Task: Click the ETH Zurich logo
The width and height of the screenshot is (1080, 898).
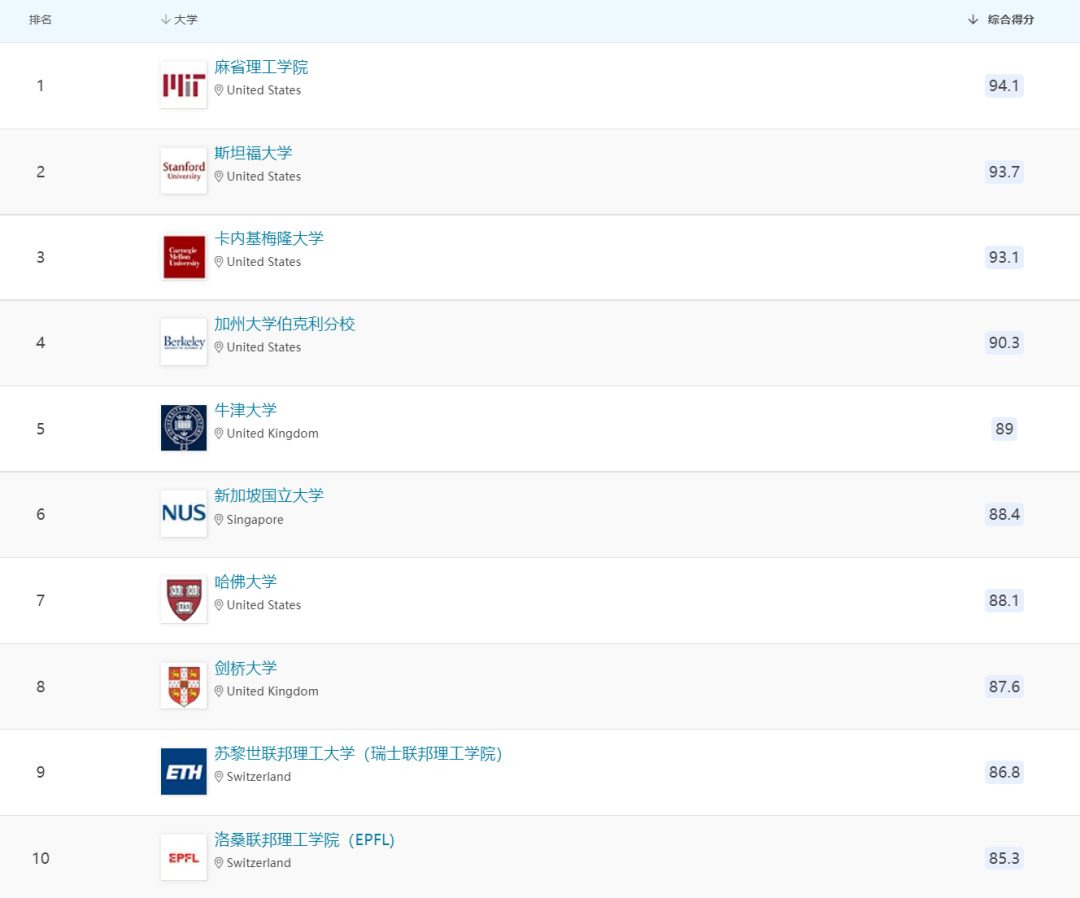Action: [x=183, y=772]
